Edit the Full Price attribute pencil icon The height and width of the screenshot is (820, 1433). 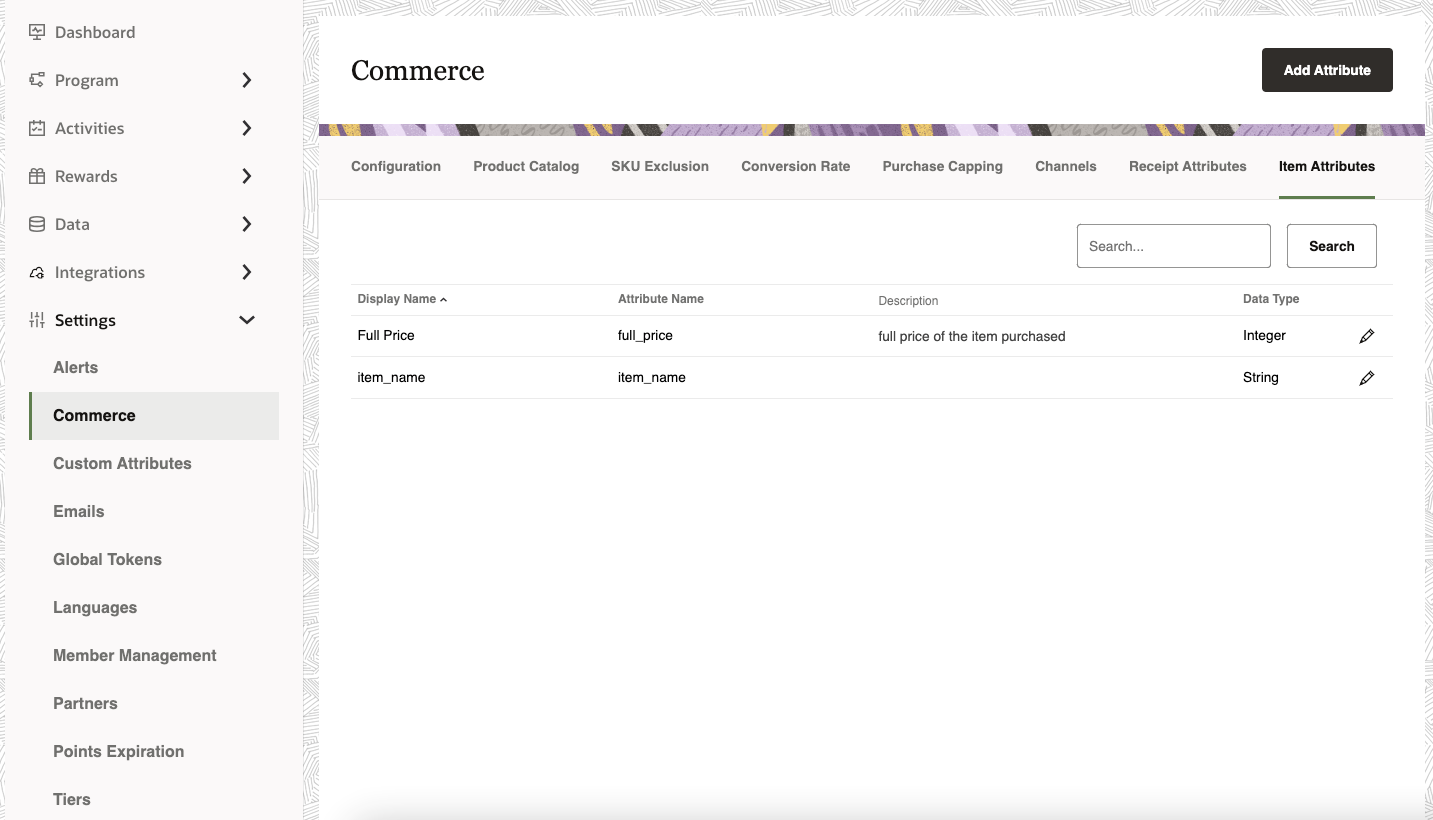tap(1367, 336)
